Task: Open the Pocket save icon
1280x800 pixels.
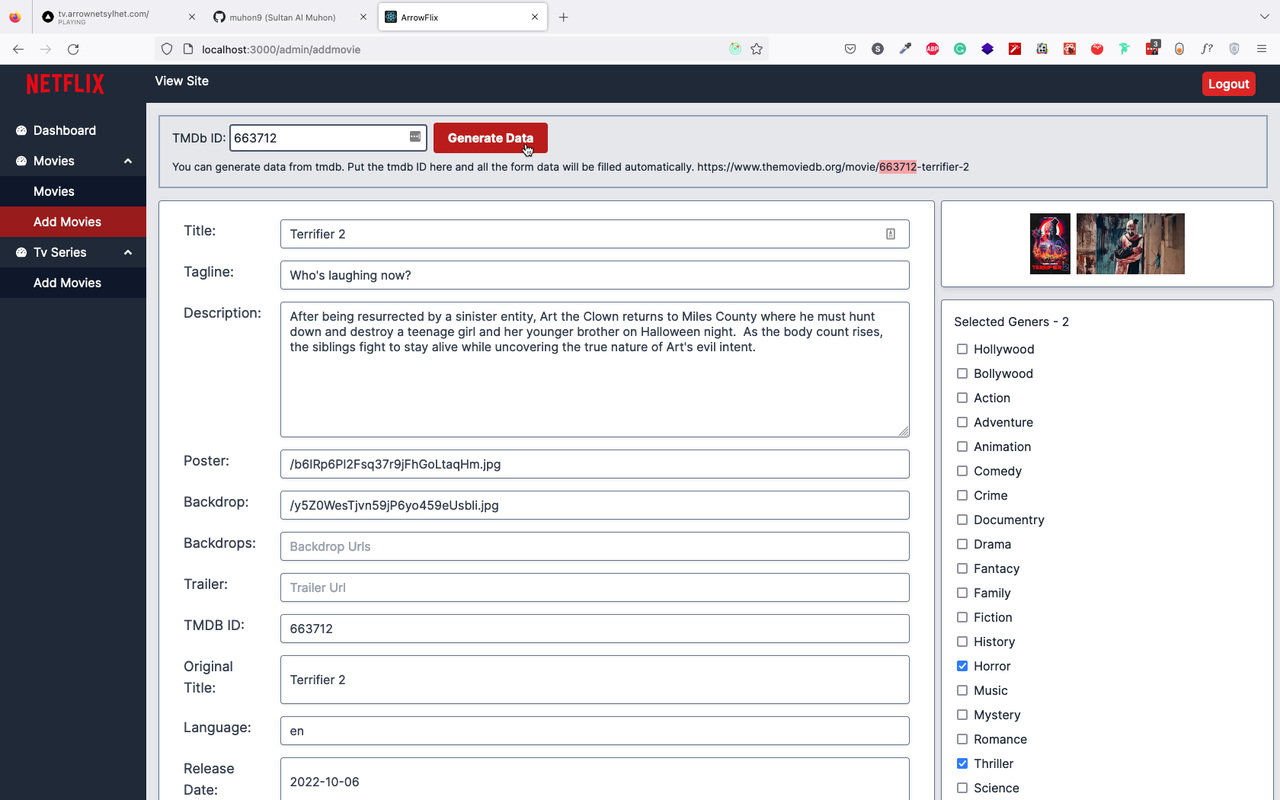Action: click(850, 49)
